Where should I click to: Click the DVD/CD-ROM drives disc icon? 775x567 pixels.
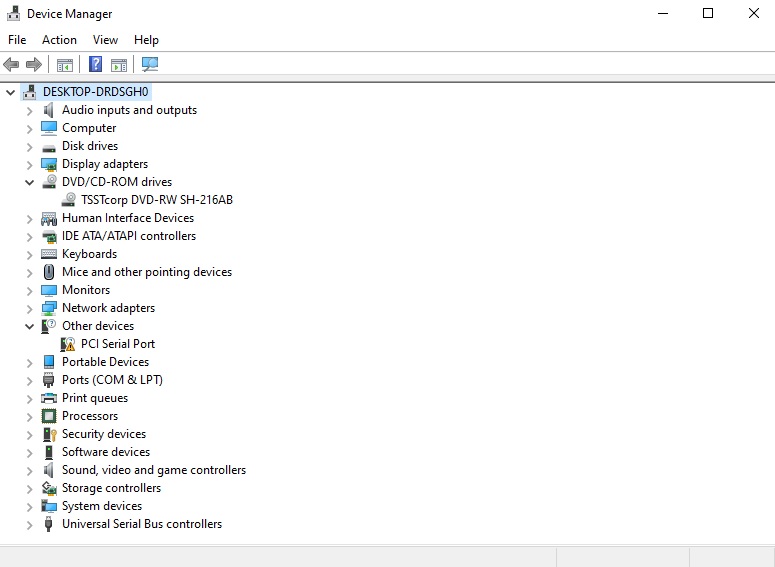pos(48,182)
